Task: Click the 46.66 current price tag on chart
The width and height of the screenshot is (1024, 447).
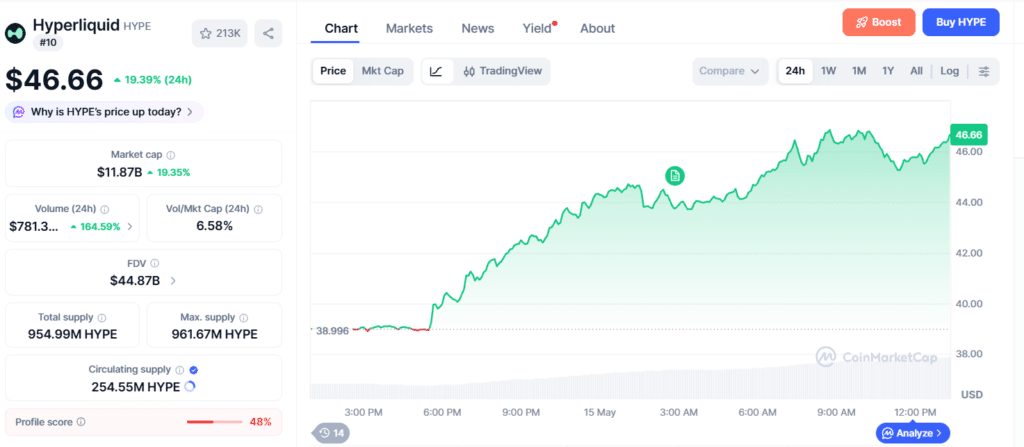Action: coord(968,135)
